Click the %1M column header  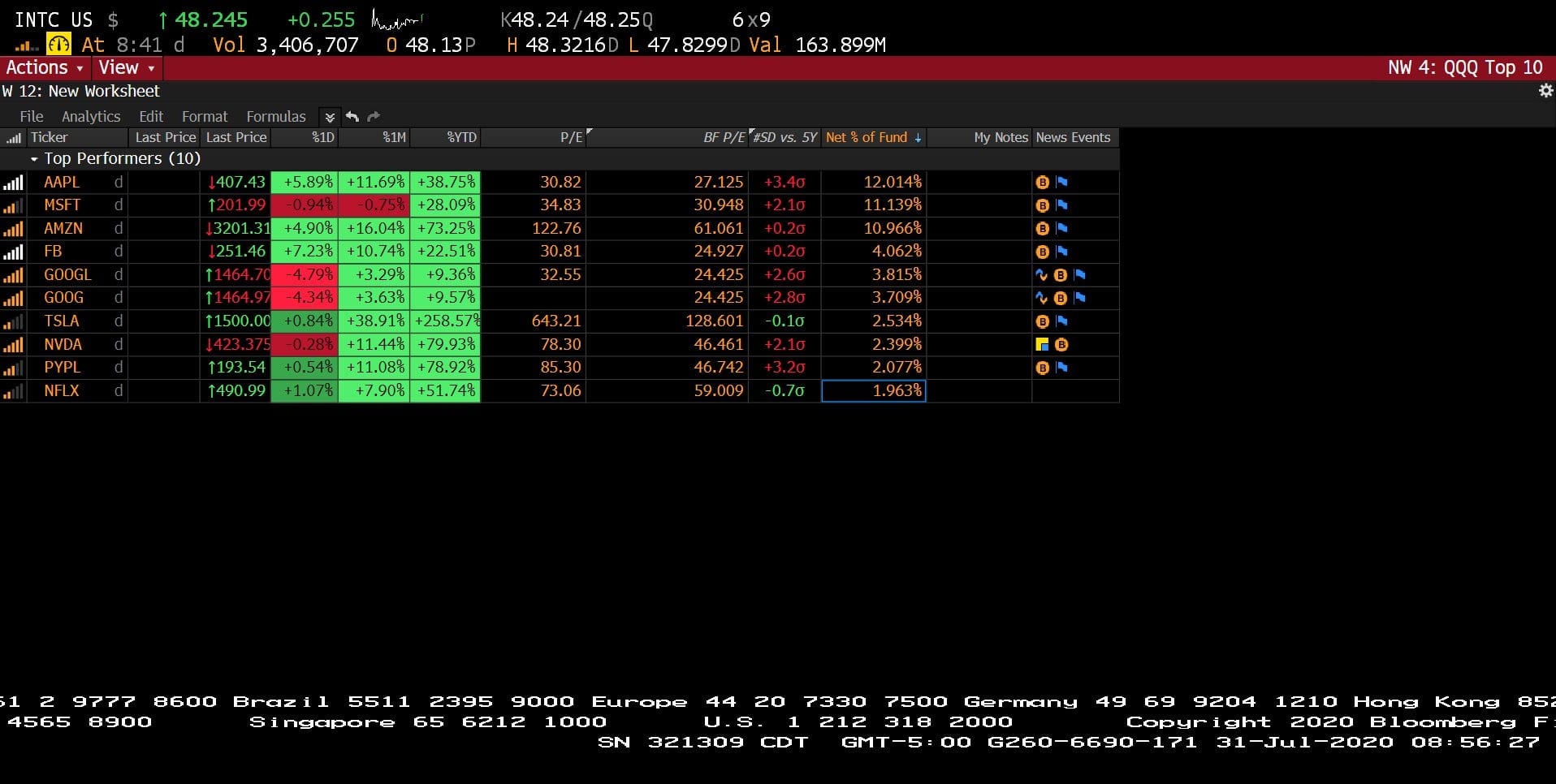tap(374, 138)
